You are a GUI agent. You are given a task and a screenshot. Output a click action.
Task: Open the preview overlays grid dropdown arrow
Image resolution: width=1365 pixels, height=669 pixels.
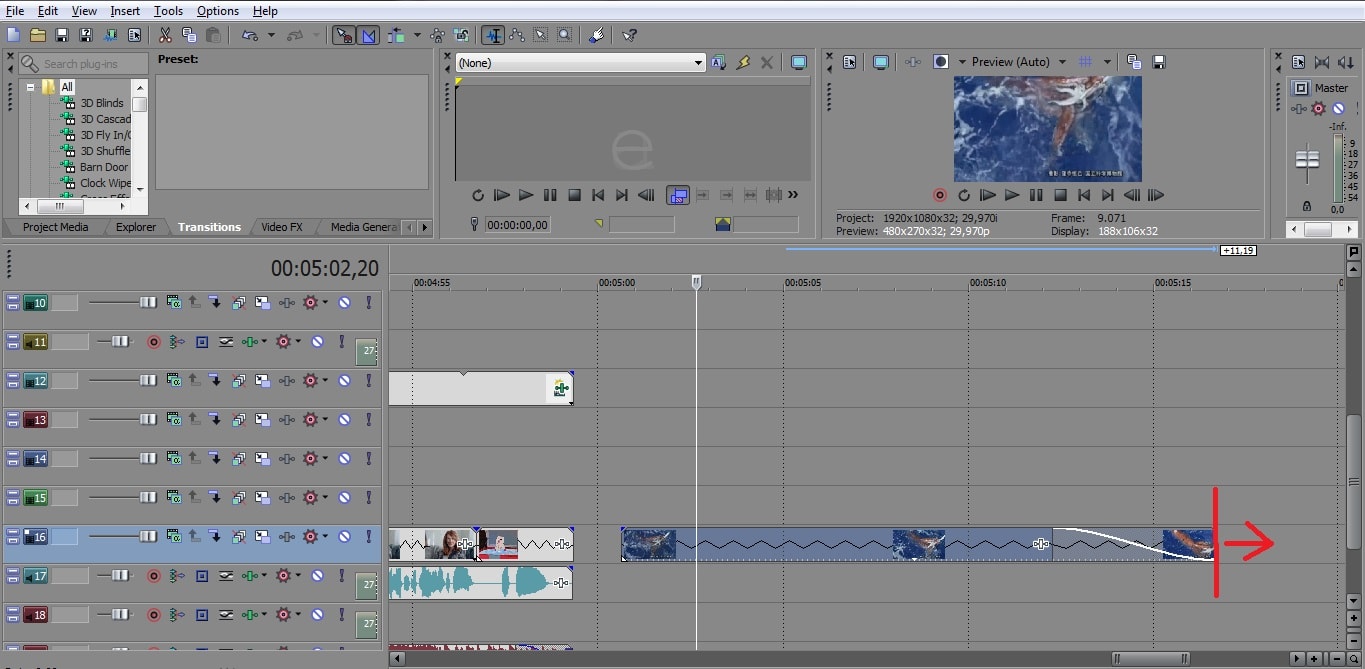click(1107, 62)
